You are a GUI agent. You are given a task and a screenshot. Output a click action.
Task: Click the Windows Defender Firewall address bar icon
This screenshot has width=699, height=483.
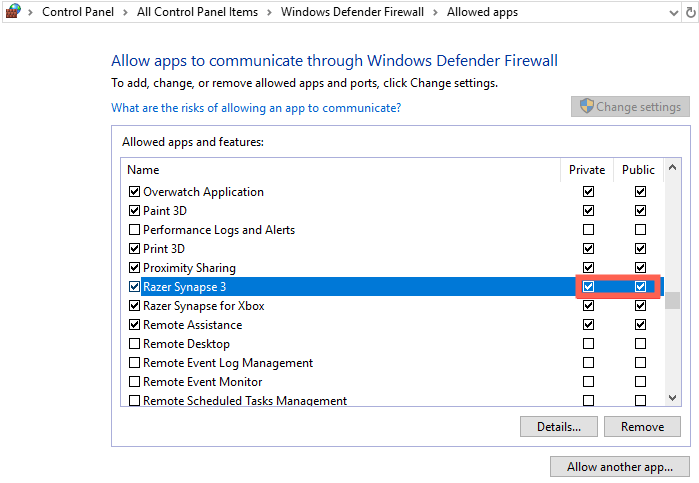coord(13,11)
